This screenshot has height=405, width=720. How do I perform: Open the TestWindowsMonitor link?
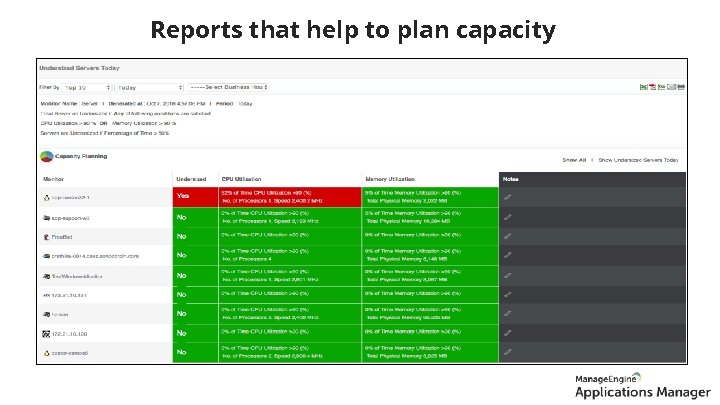coord(77,276)
